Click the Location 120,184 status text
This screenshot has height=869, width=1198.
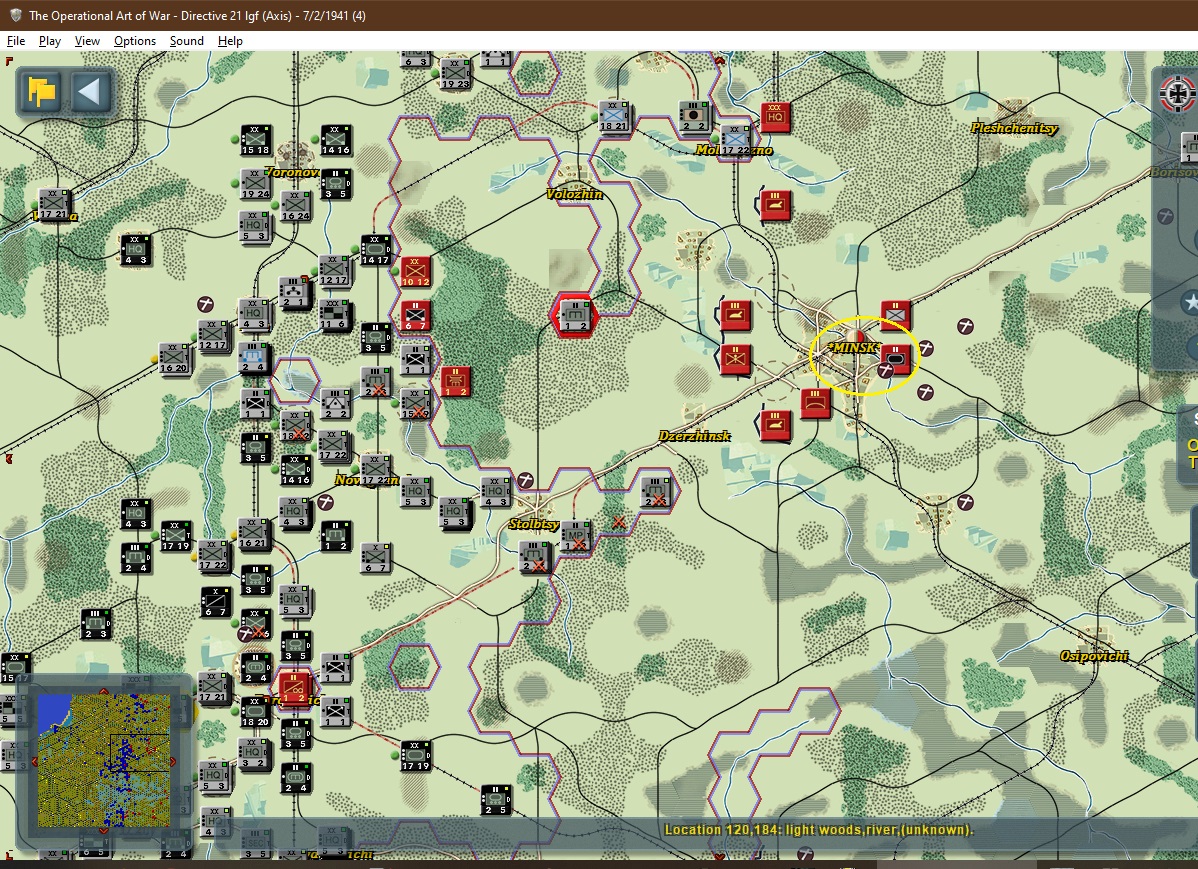tap(819, 829)
